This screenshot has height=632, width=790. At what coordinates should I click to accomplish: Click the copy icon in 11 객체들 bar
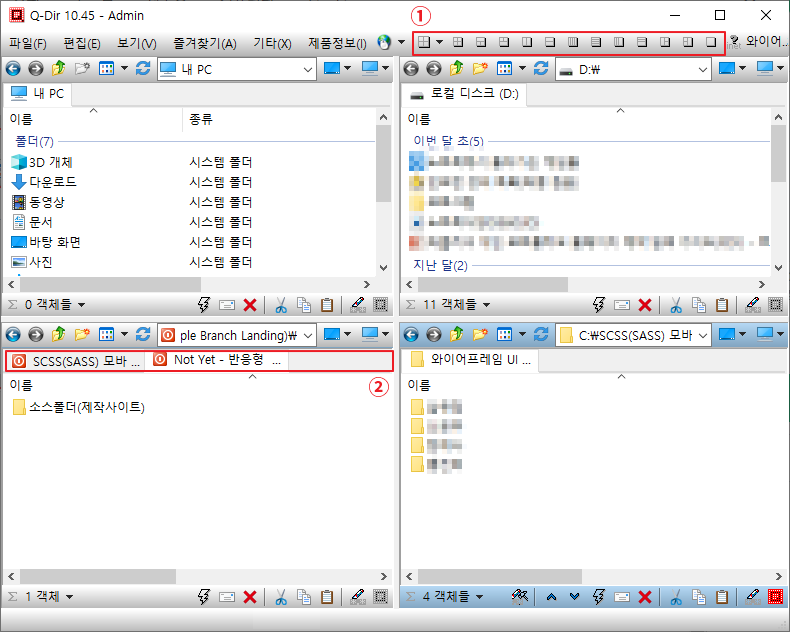(699, 304)
